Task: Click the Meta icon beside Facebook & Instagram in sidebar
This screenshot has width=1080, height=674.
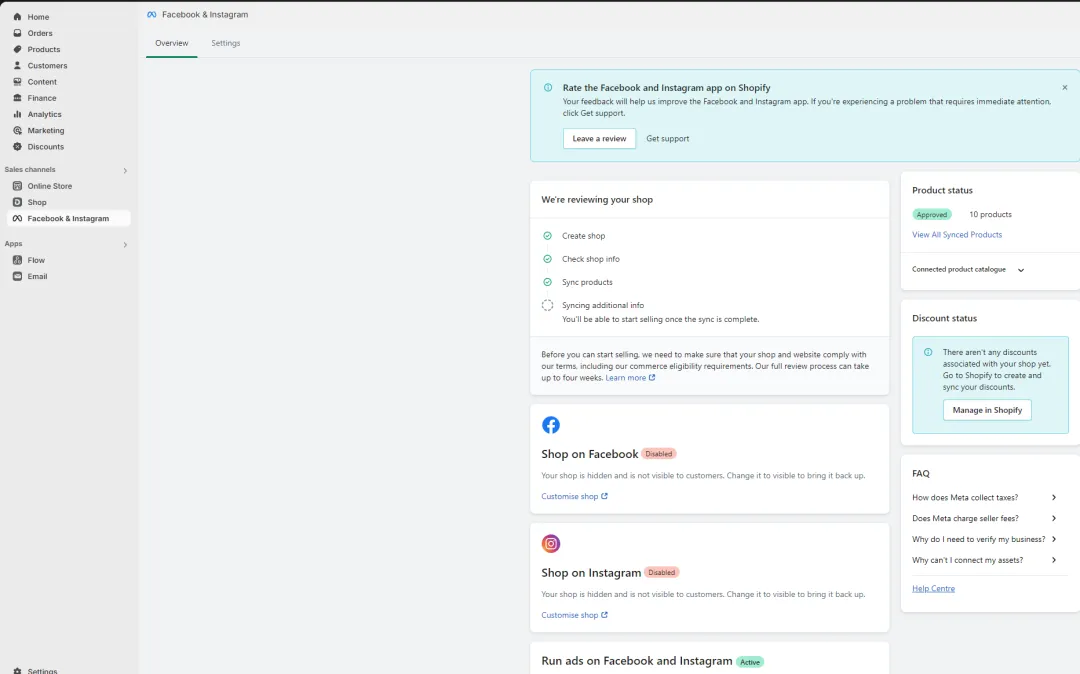Action: click(x=17, y=218)
